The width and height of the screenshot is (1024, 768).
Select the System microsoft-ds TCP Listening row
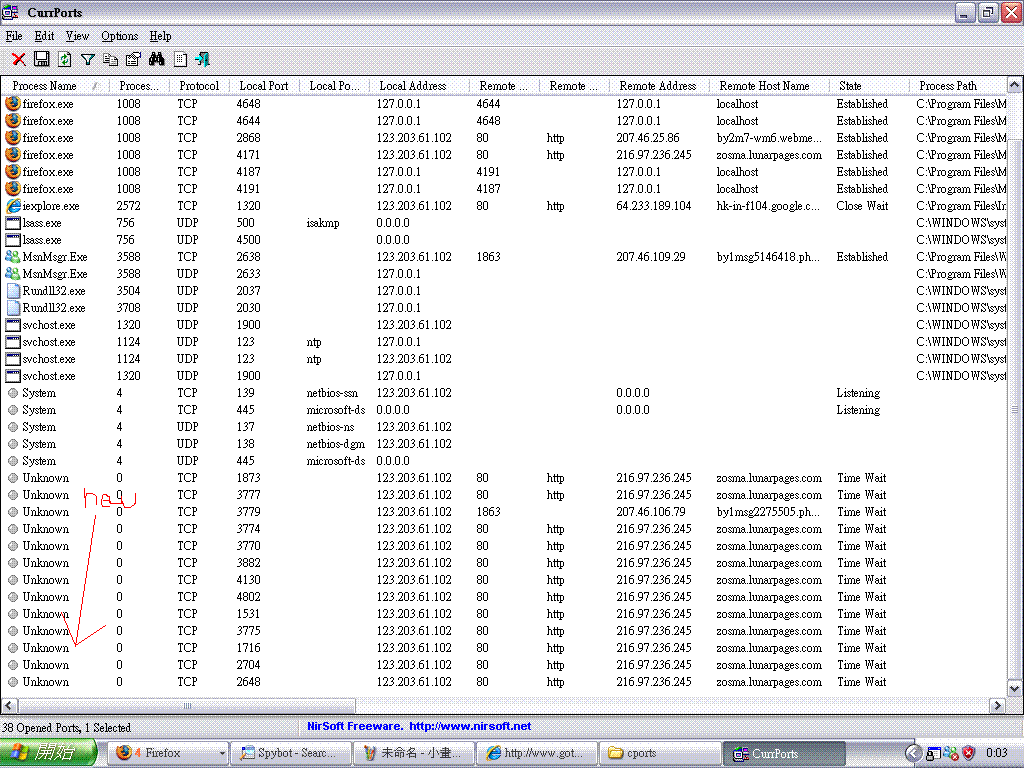[504, 410]
